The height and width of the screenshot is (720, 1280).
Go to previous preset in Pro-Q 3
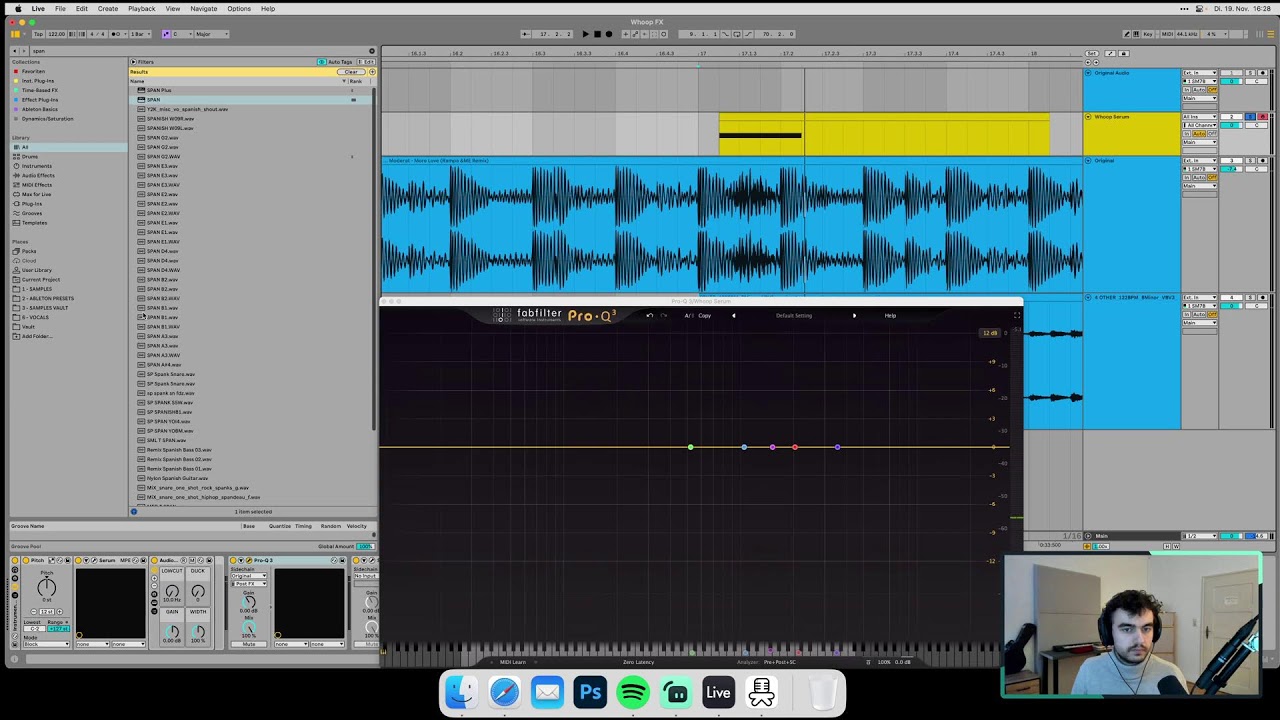point(734,316)
